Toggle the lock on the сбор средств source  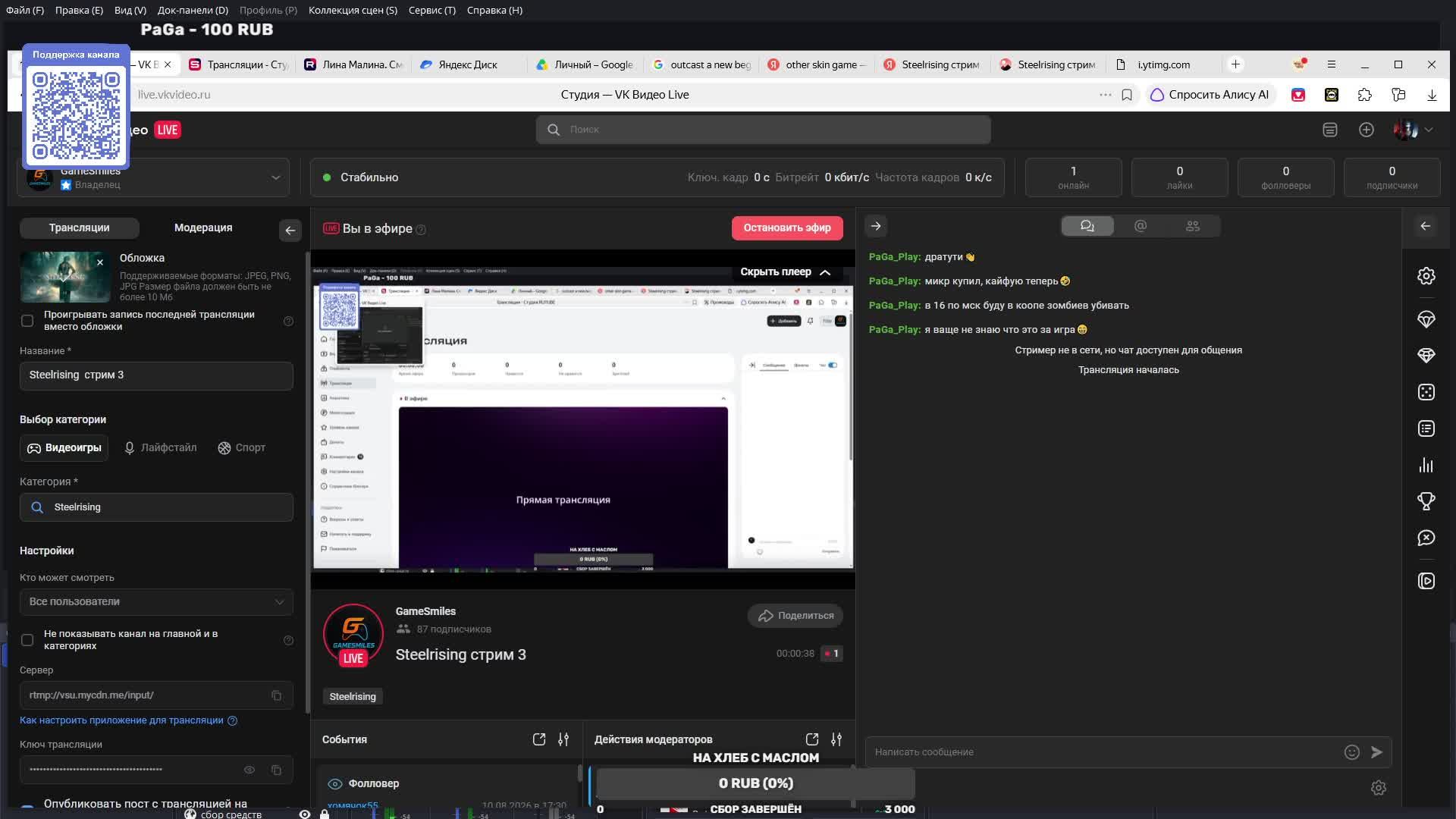click(325, 814)
